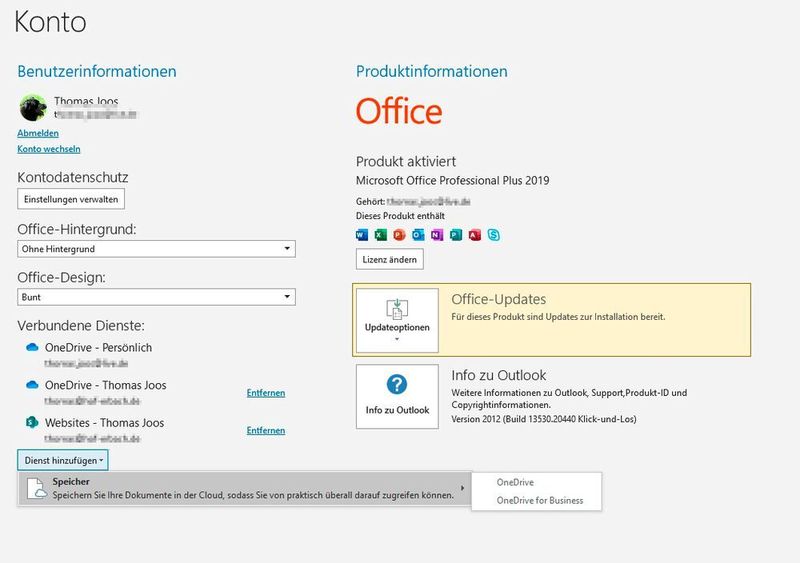Open Einstellungen verwalten for account privacy
The height and width of the screenshot is (563, 800).
pos(71,199)
